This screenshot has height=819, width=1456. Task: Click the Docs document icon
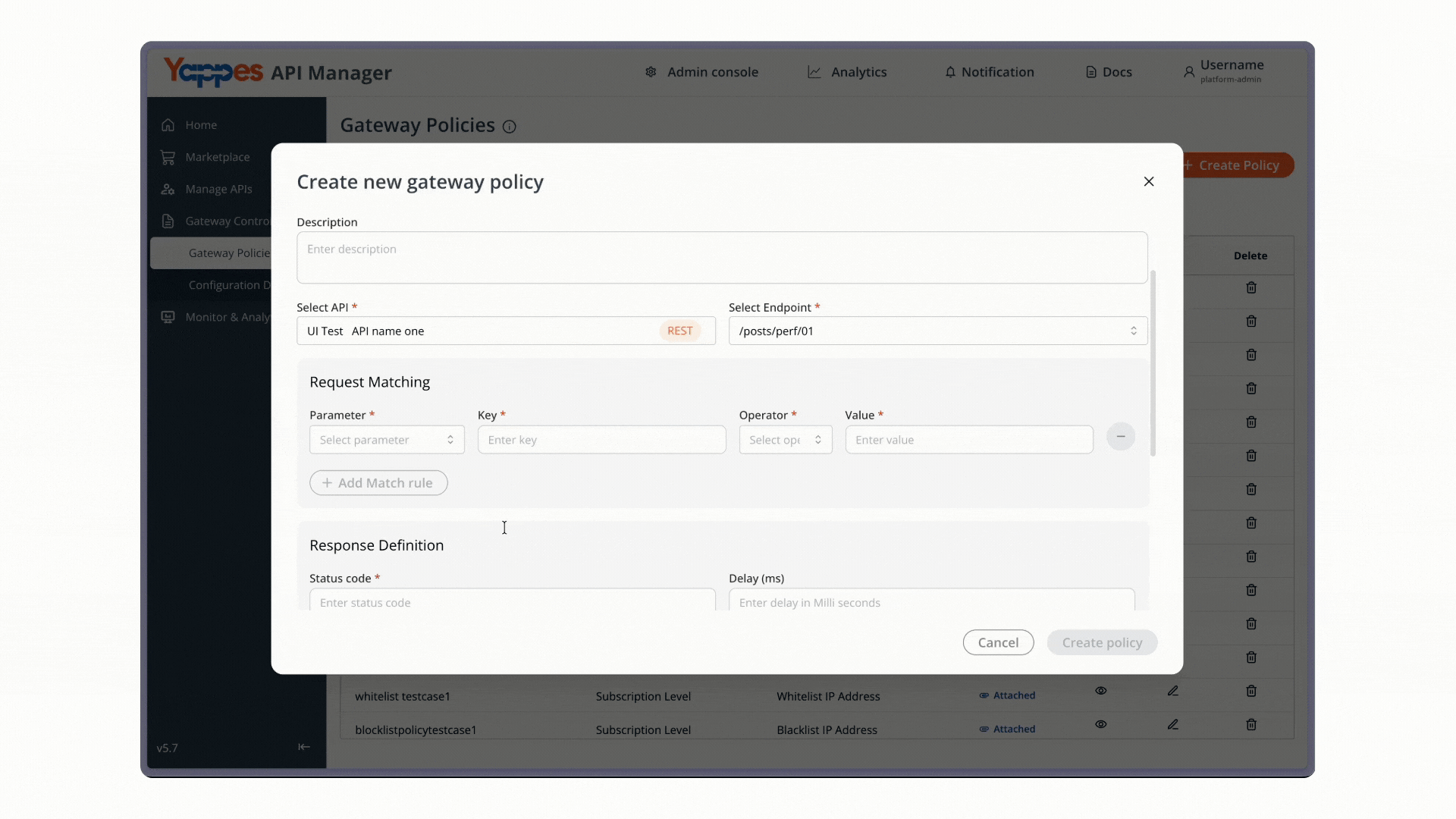coord(1091,72)
